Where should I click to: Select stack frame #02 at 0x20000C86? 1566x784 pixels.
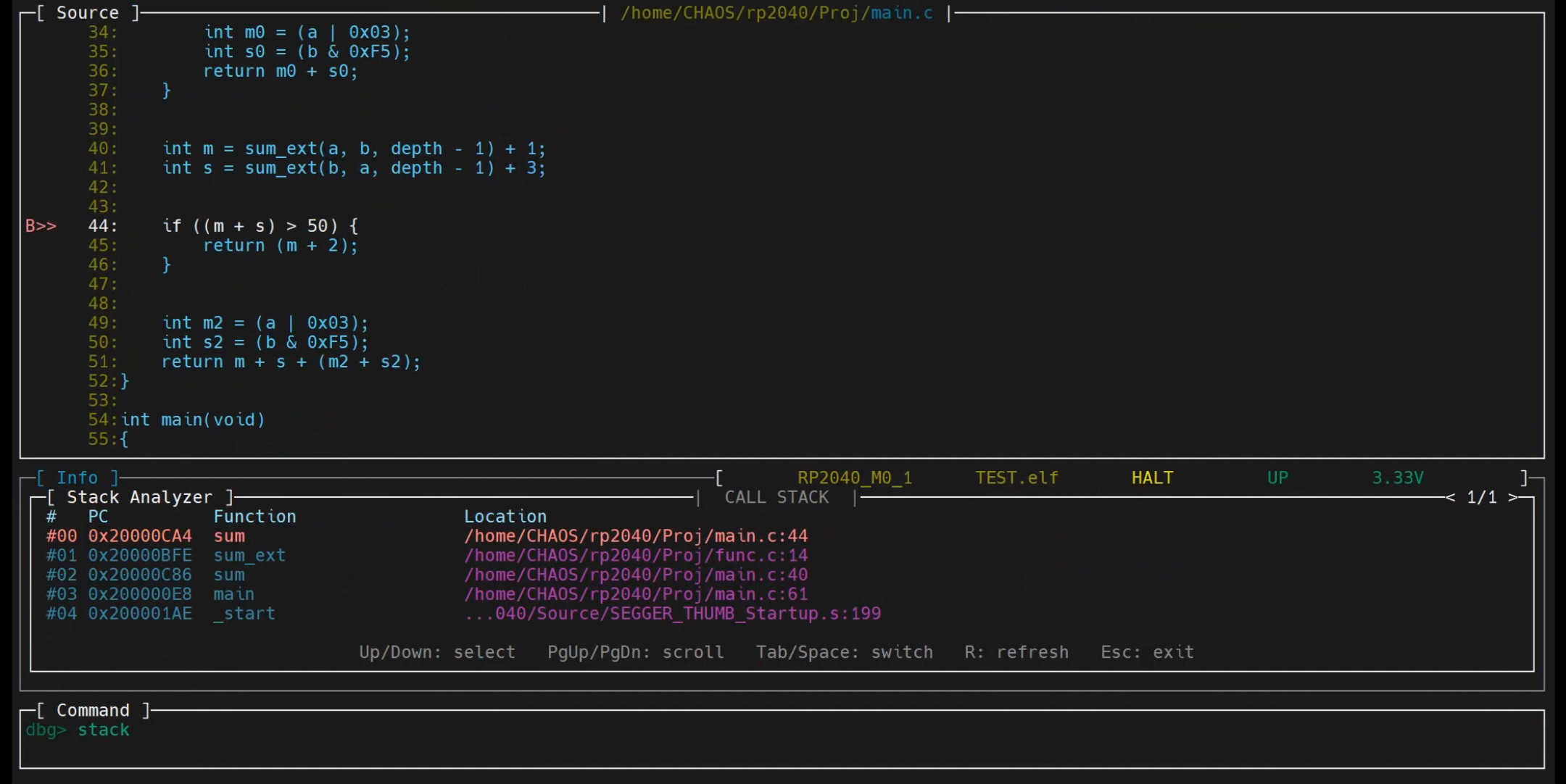[x=140, y=575]
